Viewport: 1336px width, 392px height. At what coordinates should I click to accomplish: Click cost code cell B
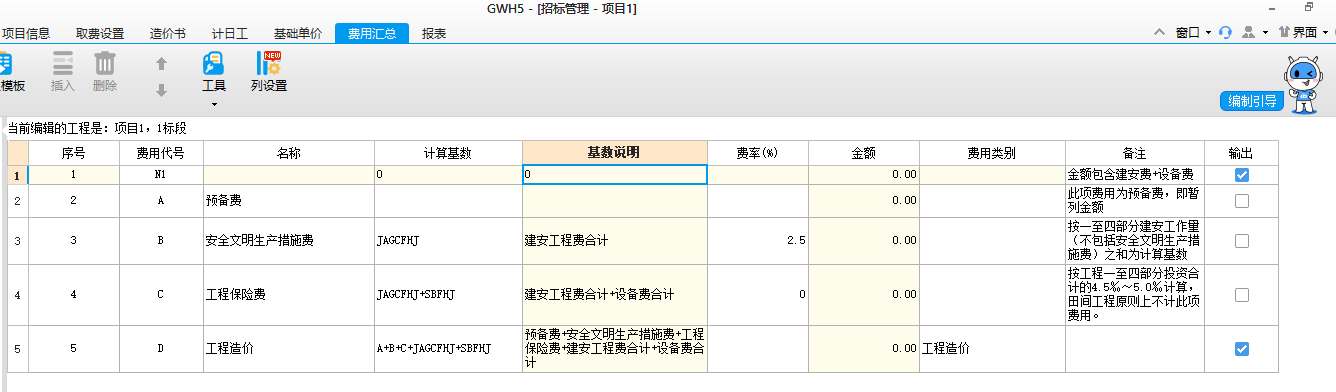[160, 241]
